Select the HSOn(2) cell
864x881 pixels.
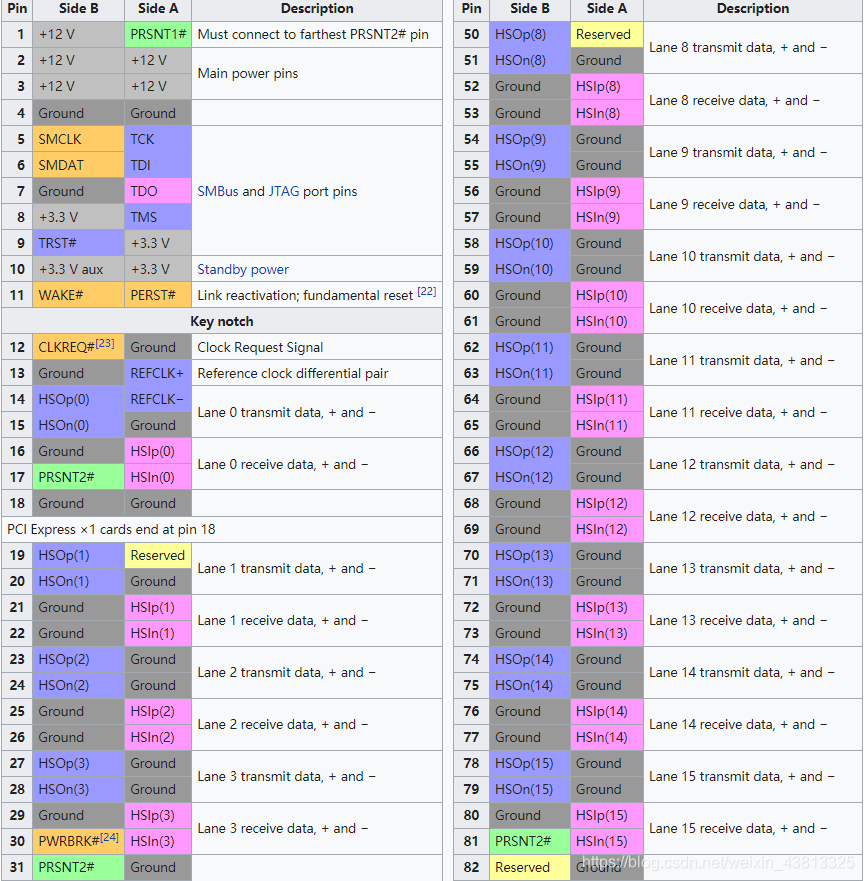pyautogui.click(x=79, y=685)
